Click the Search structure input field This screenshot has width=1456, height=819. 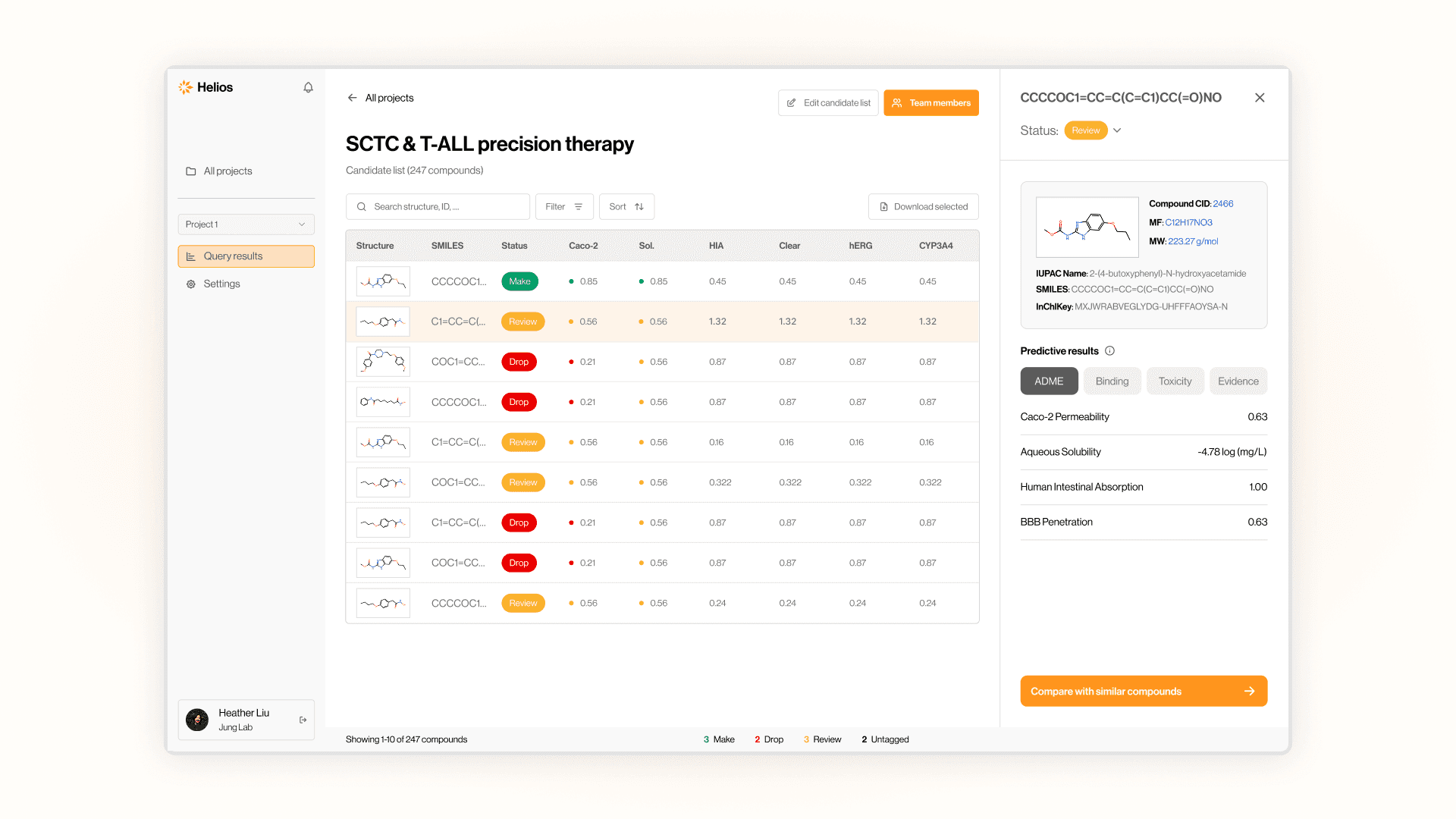coord(438,206)
